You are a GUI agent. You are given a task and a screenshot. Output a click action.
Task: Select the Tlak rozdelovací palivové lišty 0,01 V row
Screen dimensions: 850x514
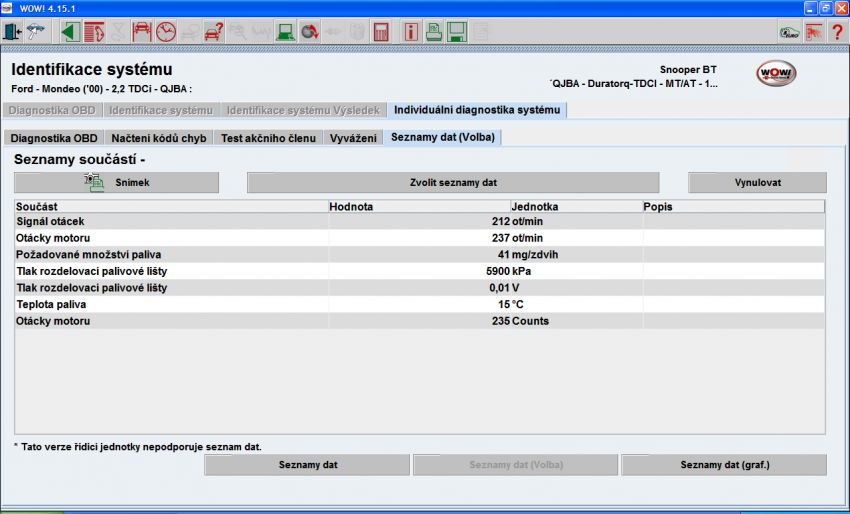click(420, 288)
